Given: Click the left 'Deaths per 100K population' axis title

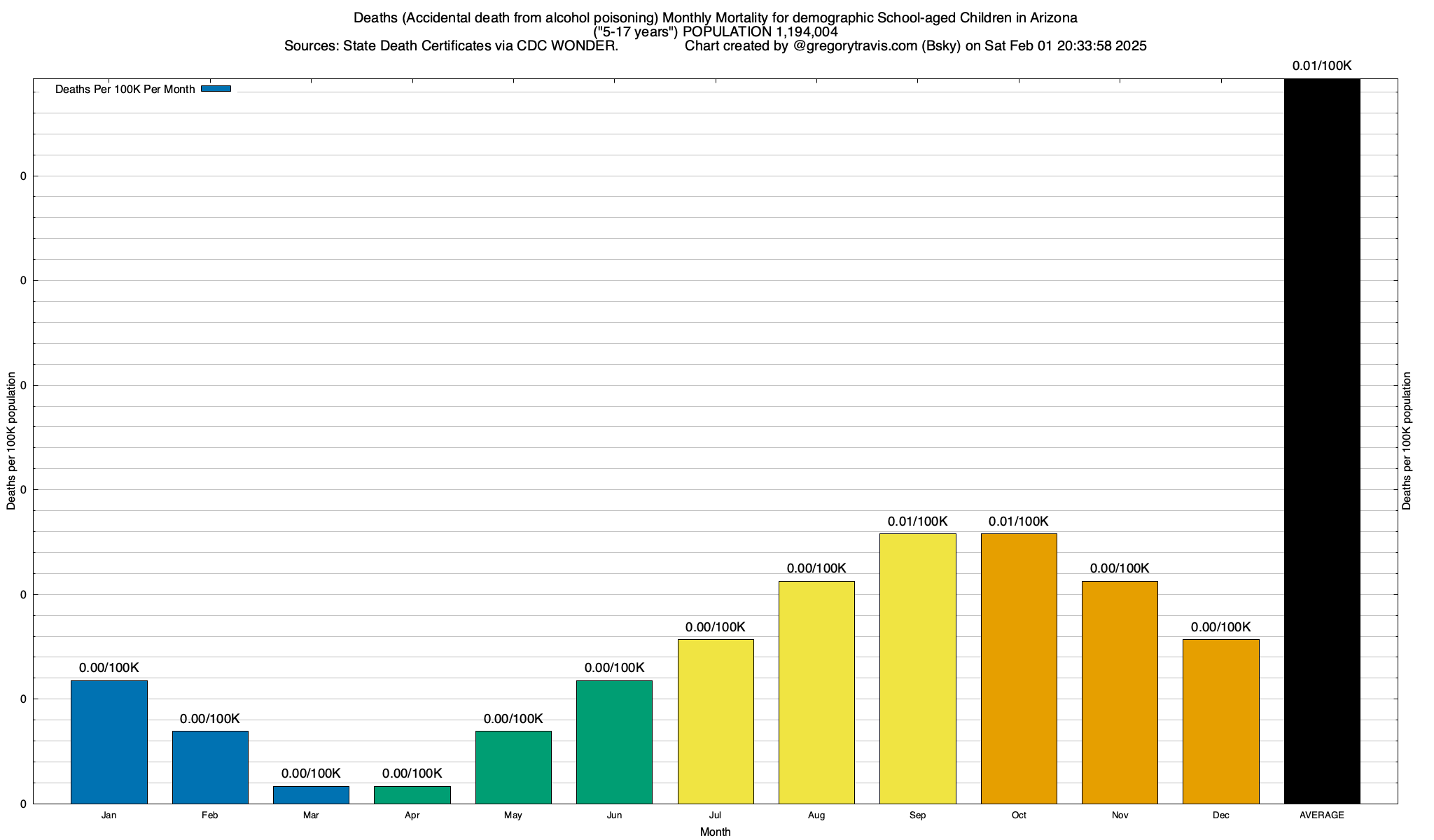Looking at the screenshot, I should click(x=11, y=441).
